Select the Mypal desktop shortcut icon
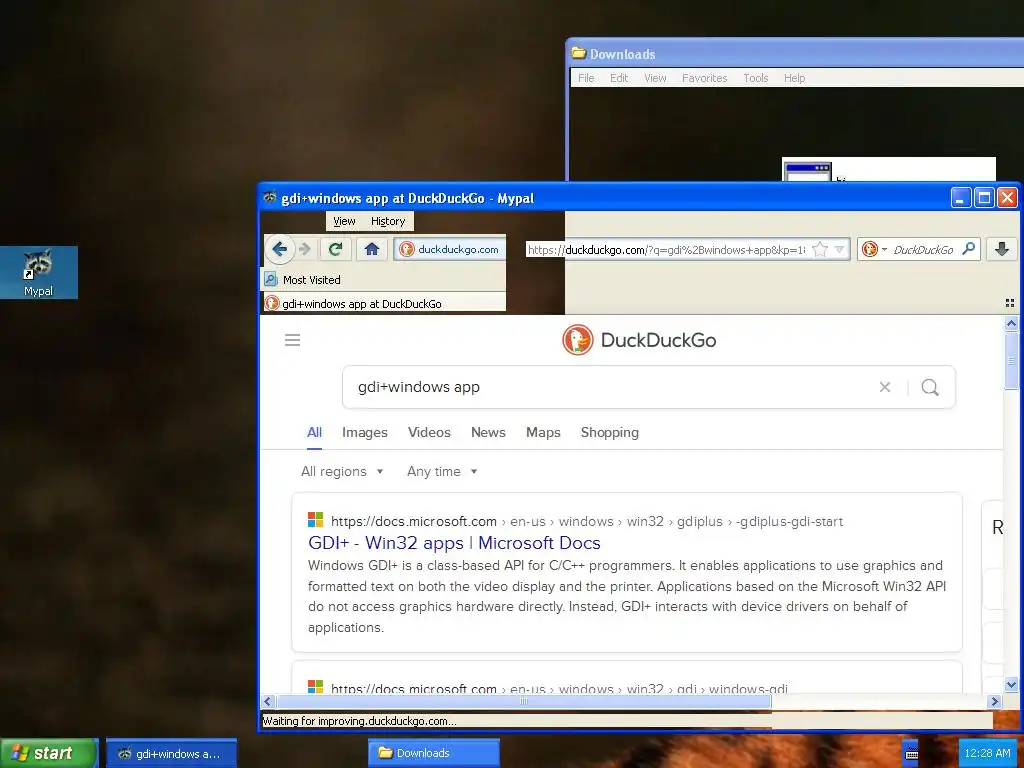Viewport: 1024px width, 768px height. tap(39, 272)
